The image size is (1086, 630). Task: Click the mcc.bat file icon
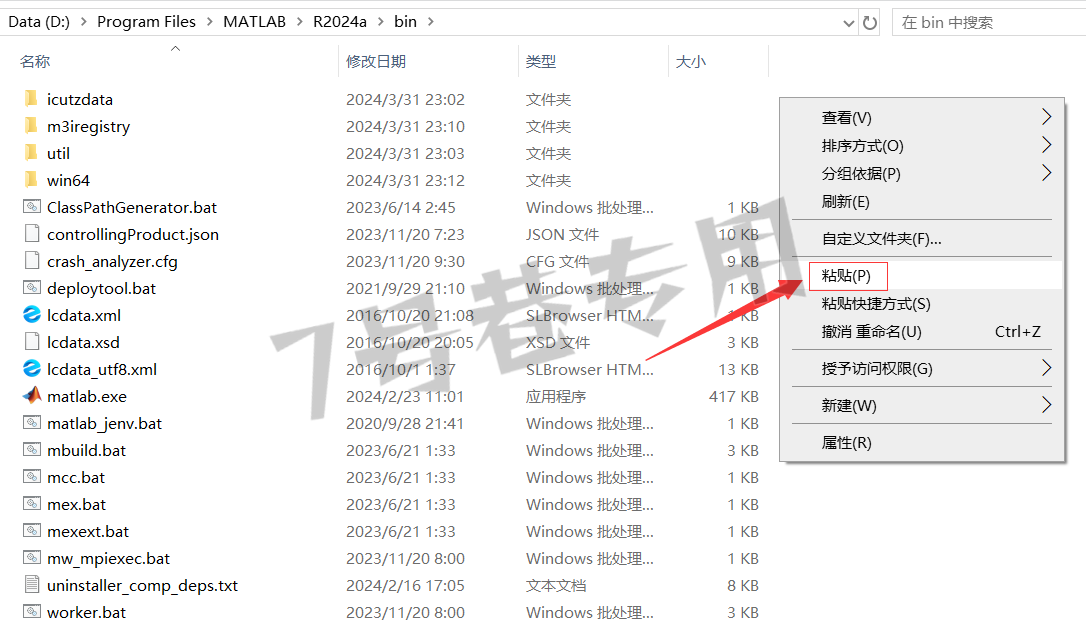tap(32, 477)
